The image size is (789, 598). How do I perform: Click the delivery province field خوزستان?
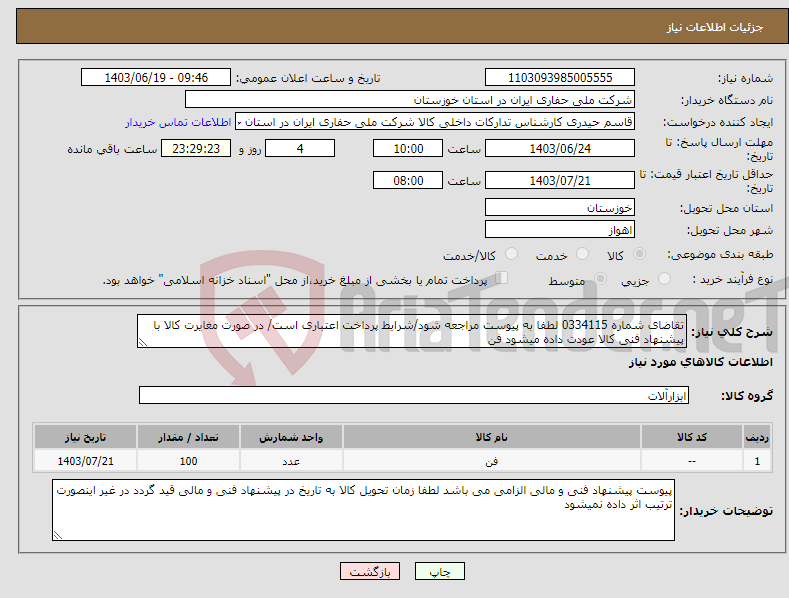click(x=560, y=207)
